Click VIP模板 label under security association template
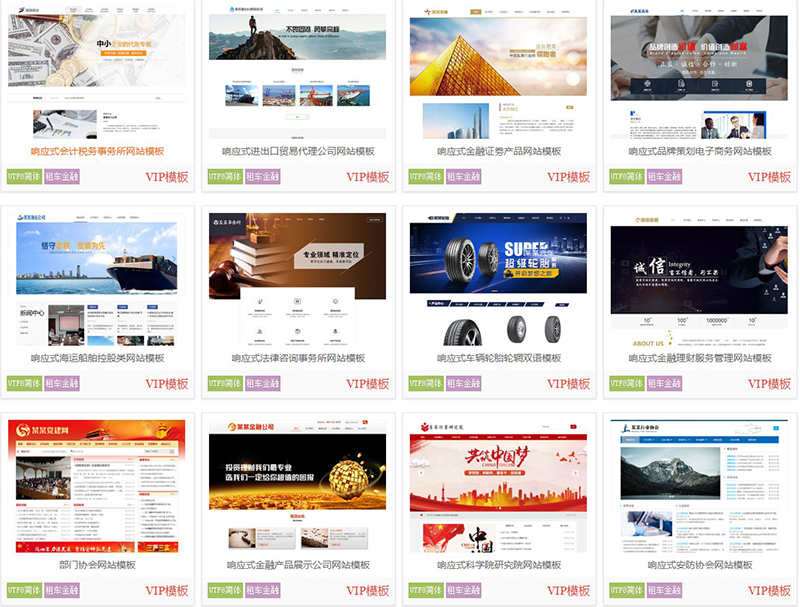This screenshot has width=800, height=607. pyautogui.click(x=769, y=591)
